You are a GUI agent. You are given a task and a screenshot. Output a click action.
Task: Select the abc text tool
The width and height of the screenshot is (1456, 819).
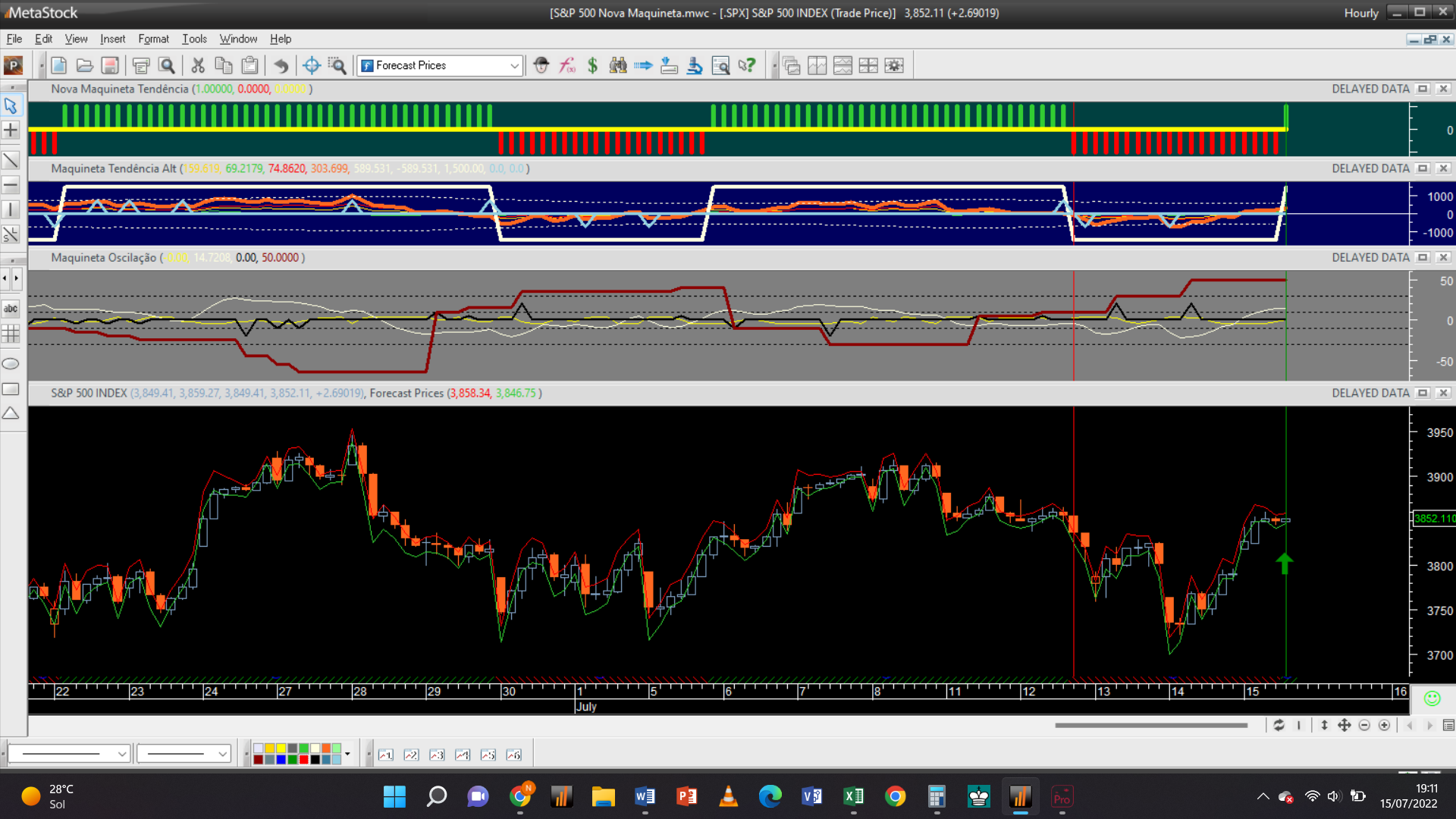[11, 308]
